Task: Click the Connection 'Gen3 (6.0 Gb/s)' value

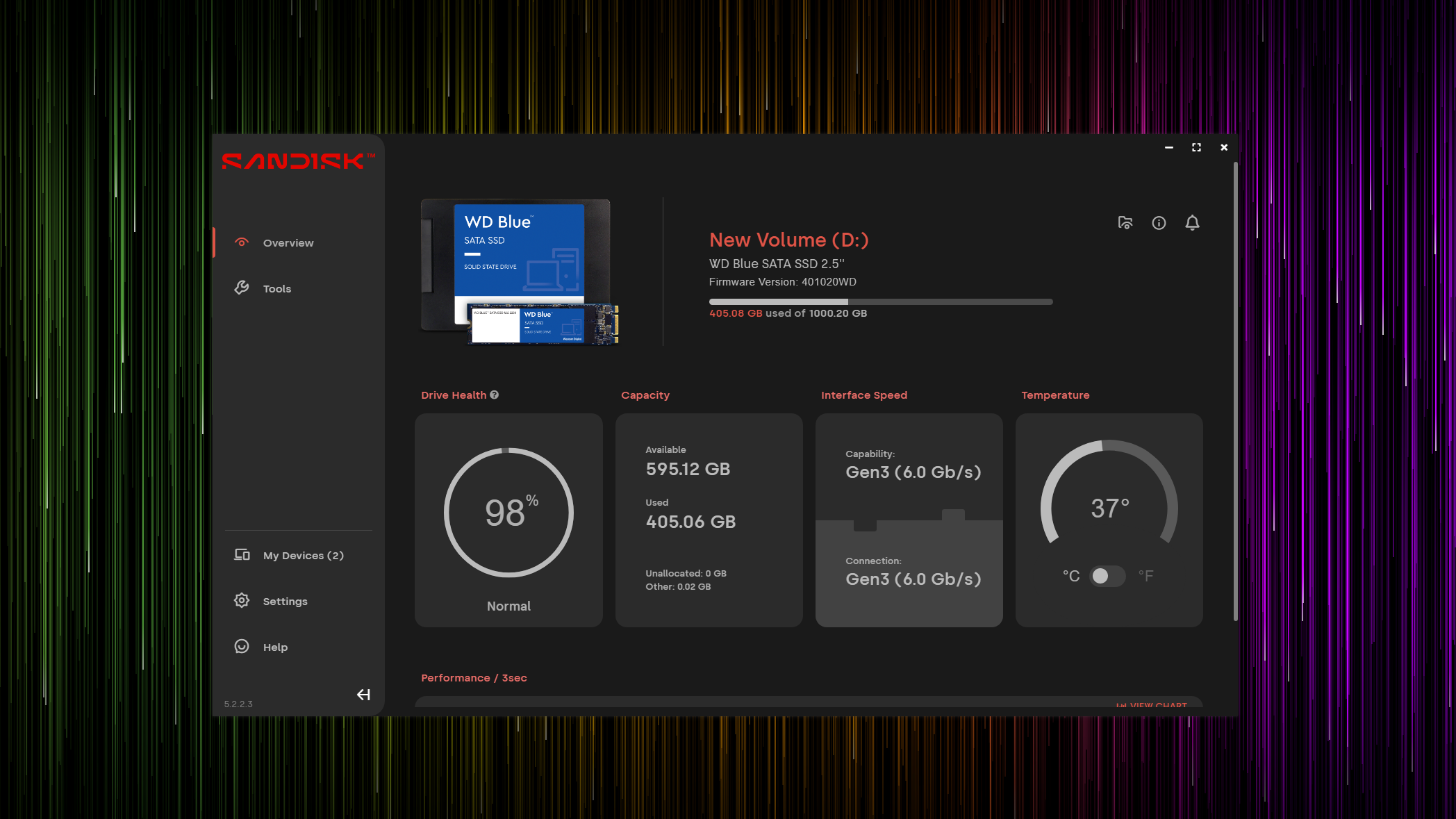Action: [x=913, y=579]
